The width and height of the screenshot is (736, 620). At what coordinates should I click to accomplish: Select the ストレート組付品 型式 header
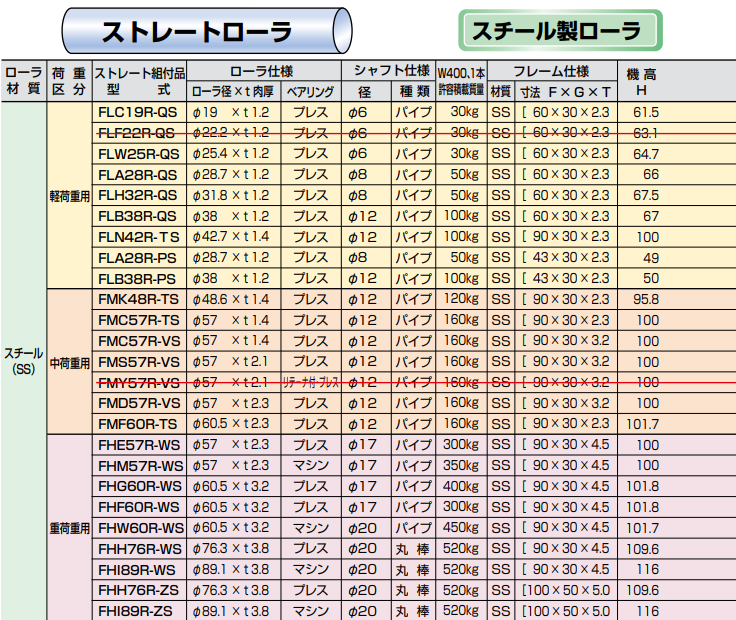coord(138,82)
